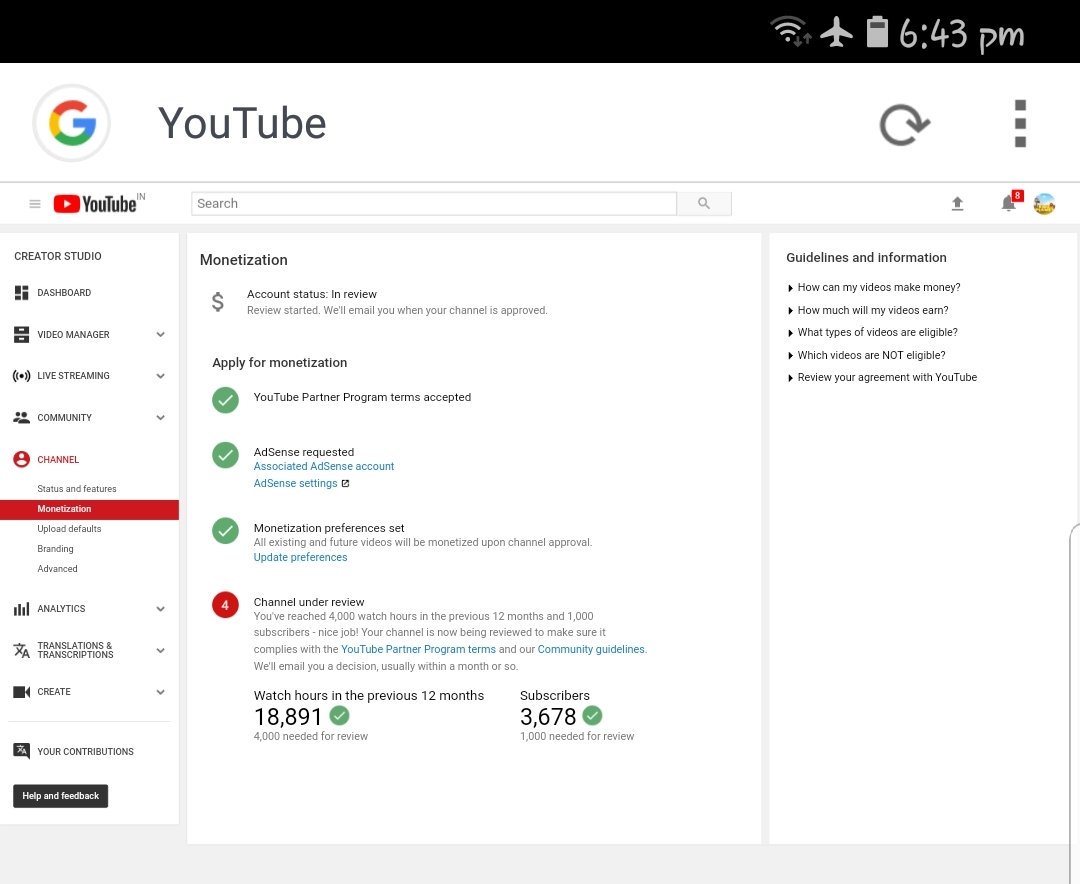Expand Translations & Transcriptions chevron

[x=160, y=650]
